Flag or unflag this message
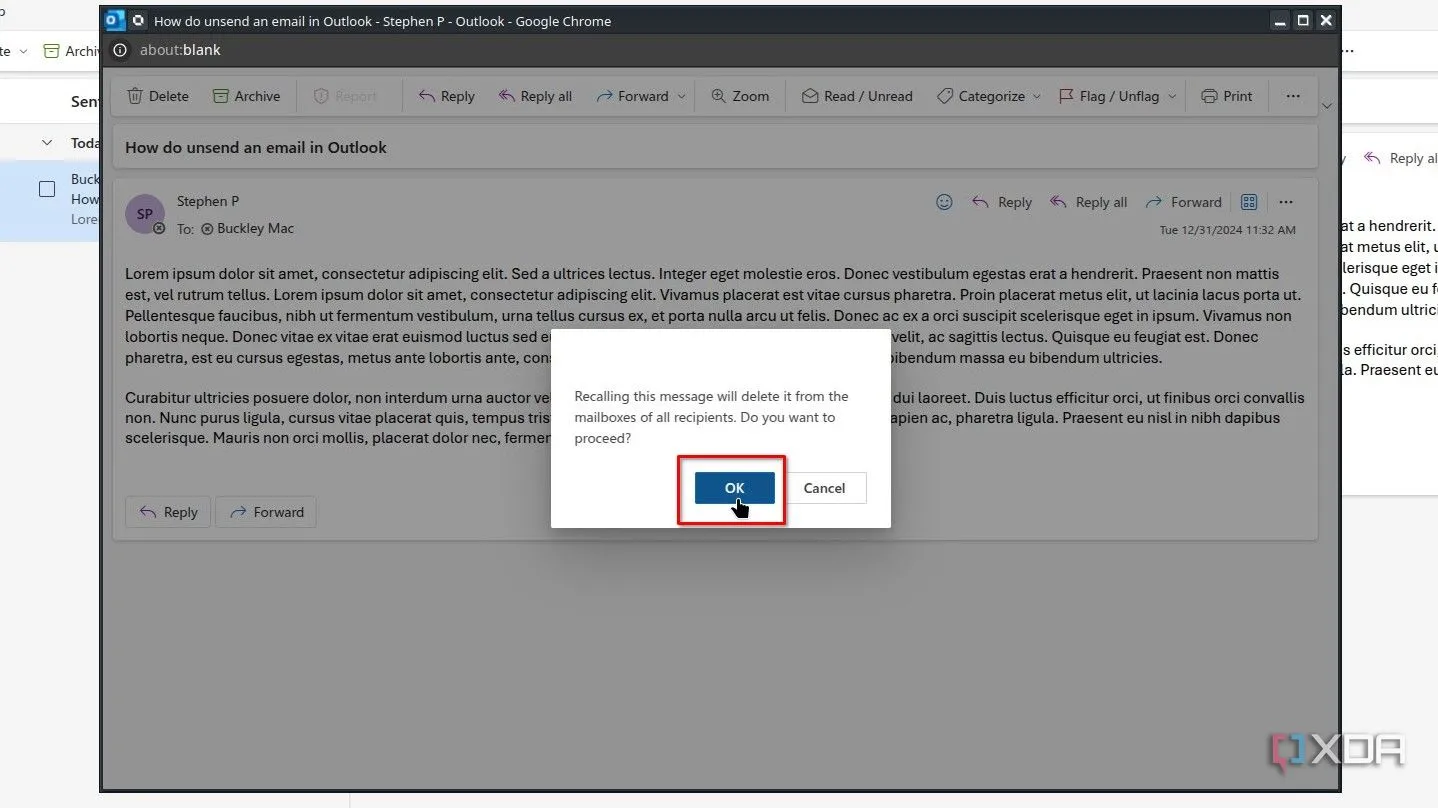This screenshot has height=808, width=1438. coord(1108,96)
